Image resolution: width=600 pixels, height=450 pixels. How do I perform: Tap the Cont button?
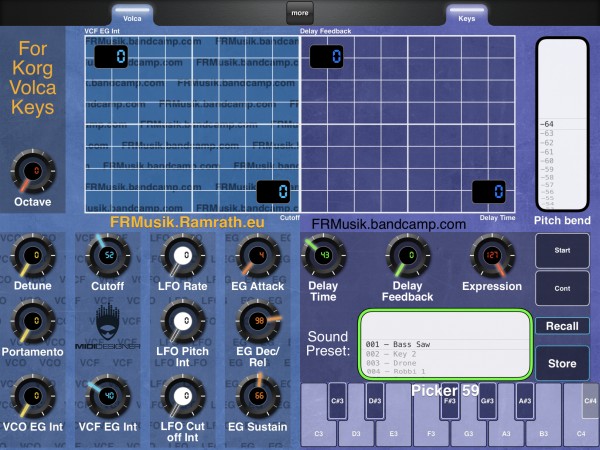point(562,288)
